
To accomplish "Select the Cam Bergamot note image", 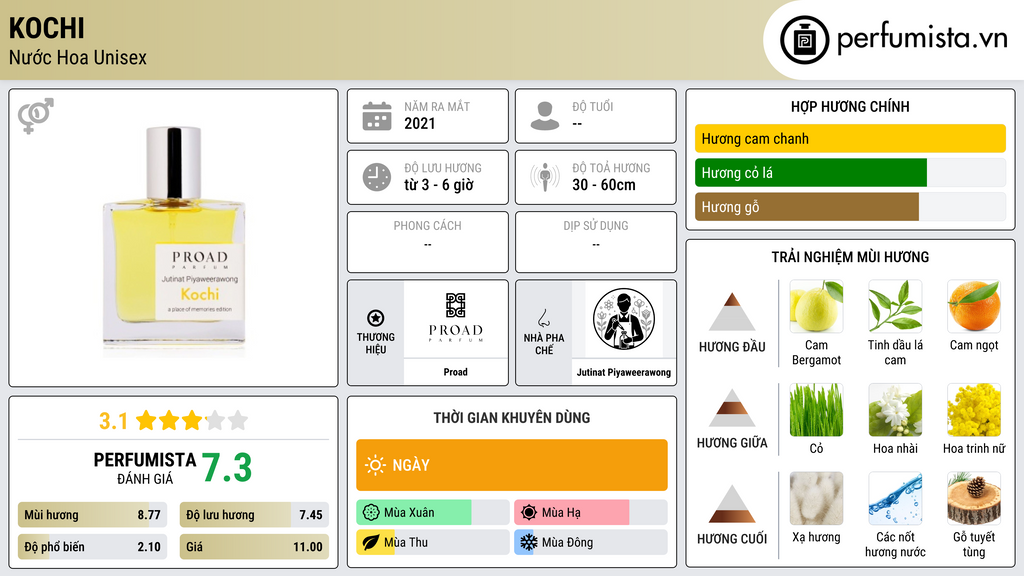I will point(816,306).
